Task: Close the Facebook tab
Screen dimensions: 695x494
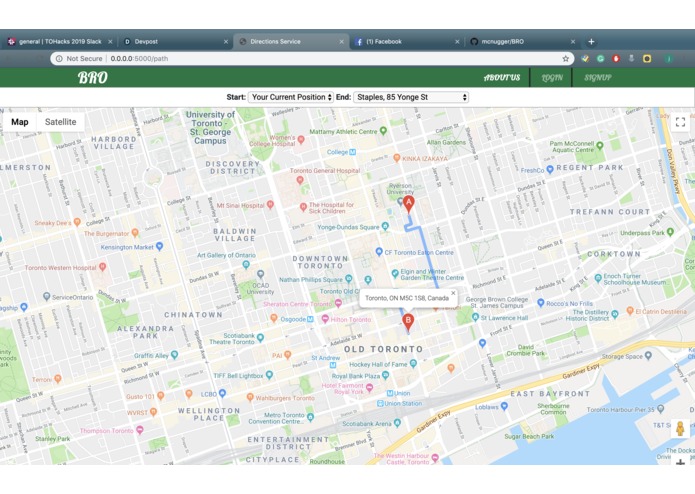Action: point(457,42)
